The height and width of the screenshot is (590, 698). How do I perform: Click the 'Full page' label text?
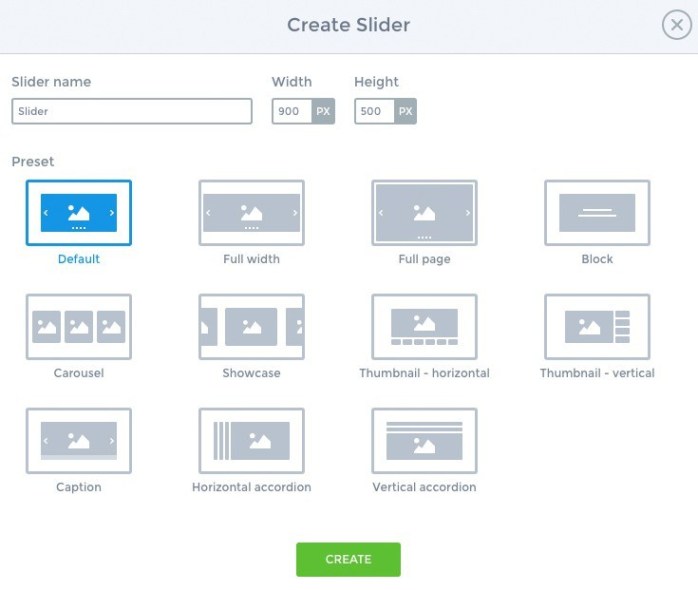click(x=424, y=259)
